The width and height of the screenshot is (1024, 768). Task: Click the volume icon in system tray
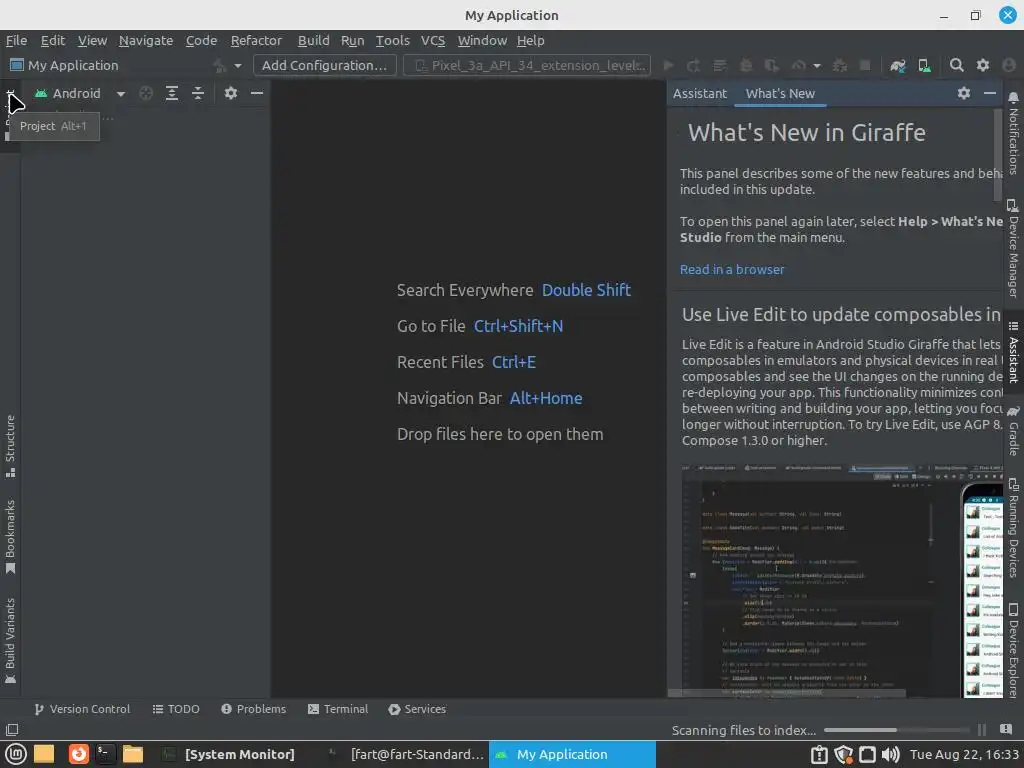point(890,754)
